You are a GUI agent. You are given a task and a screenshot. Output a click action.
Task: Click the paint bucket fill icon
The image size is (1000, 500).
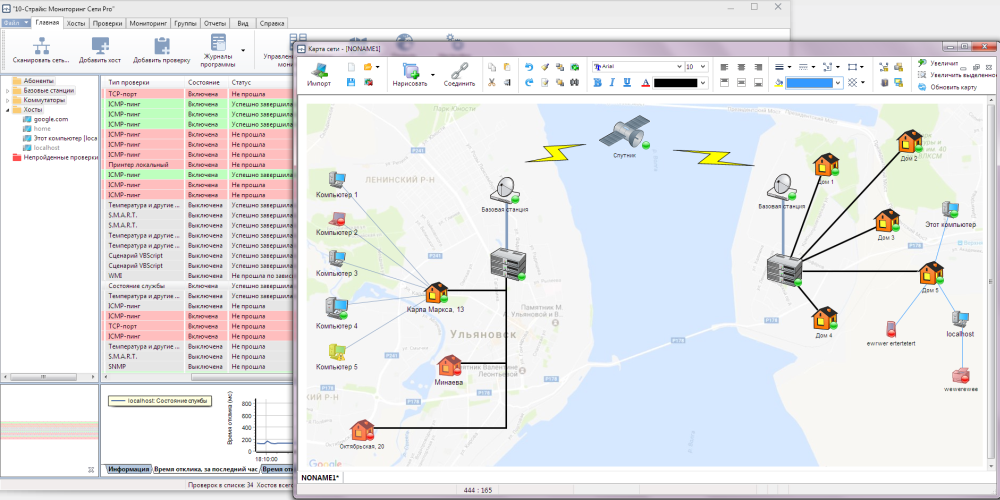[x=779, y=82]
